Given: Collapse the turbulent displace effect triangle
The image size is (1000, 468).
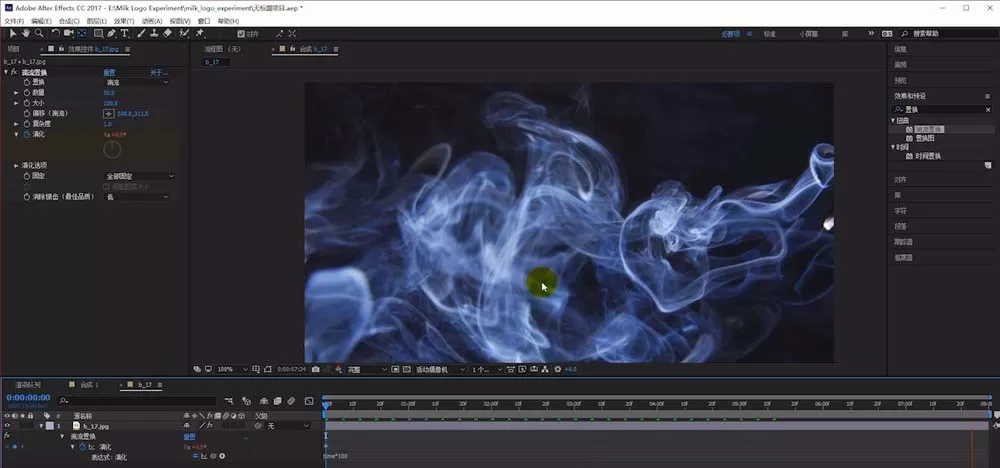Looking at the screenshot, I should 6,72.
